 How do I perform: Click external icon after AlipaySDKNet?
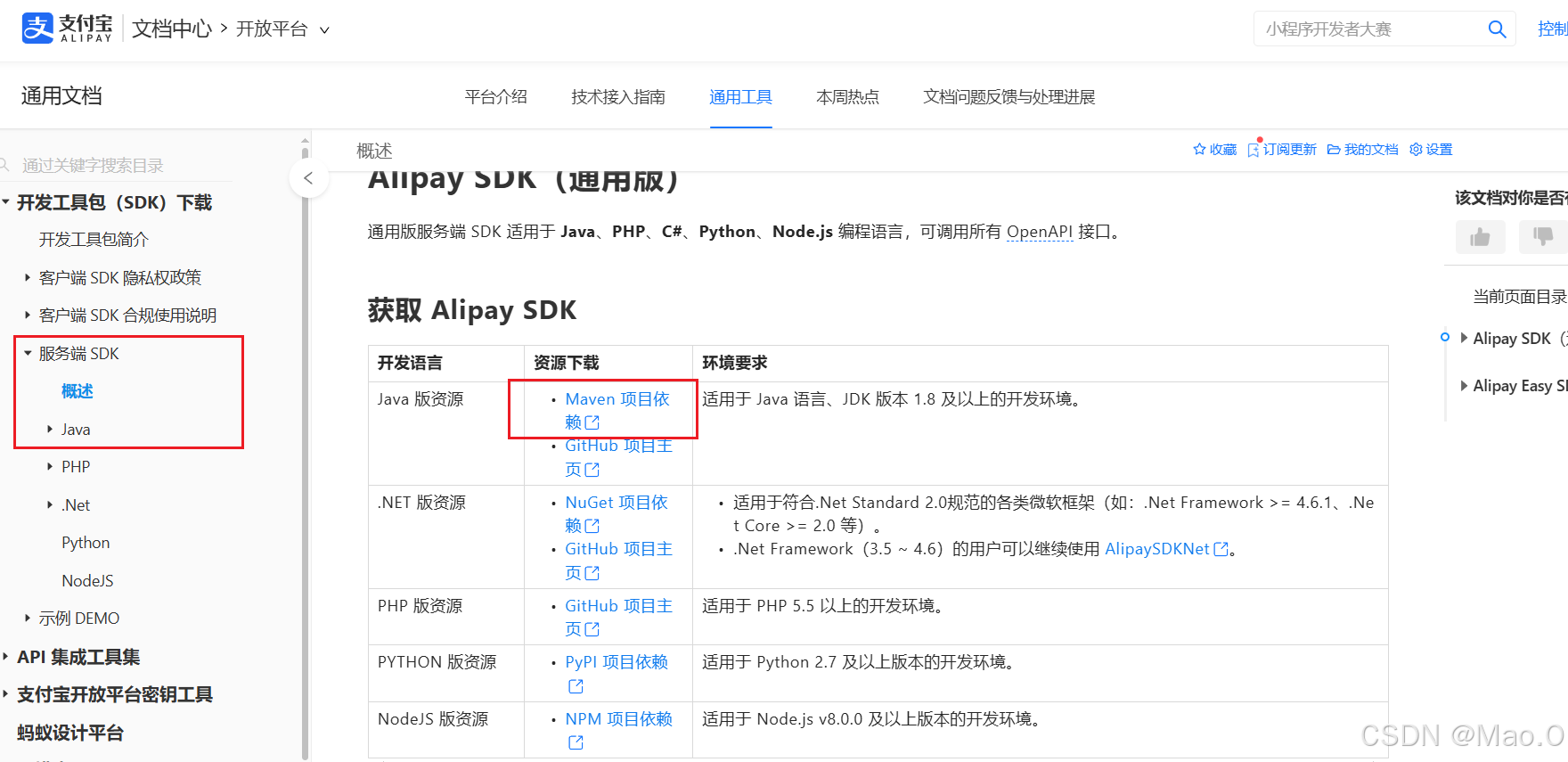click(x=1221, y=549)
